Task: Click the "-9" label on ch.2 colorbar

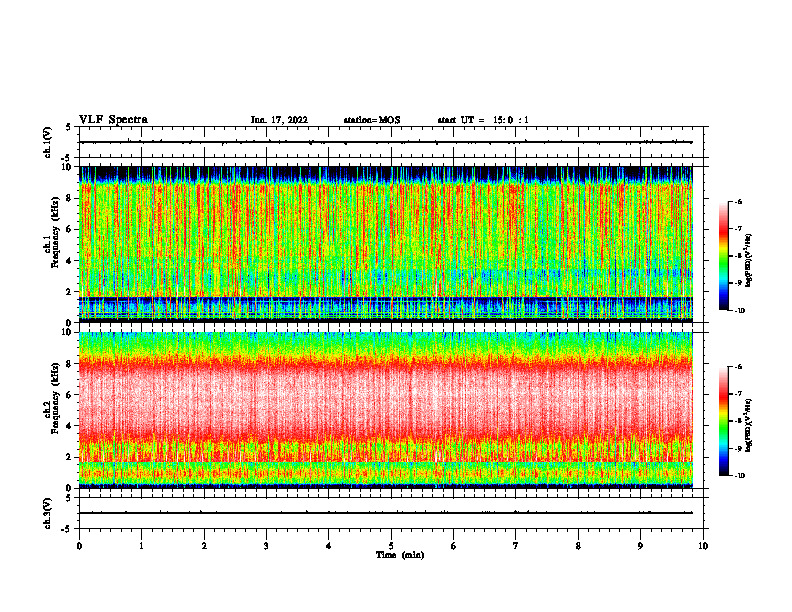Action: tap(738, 448)
